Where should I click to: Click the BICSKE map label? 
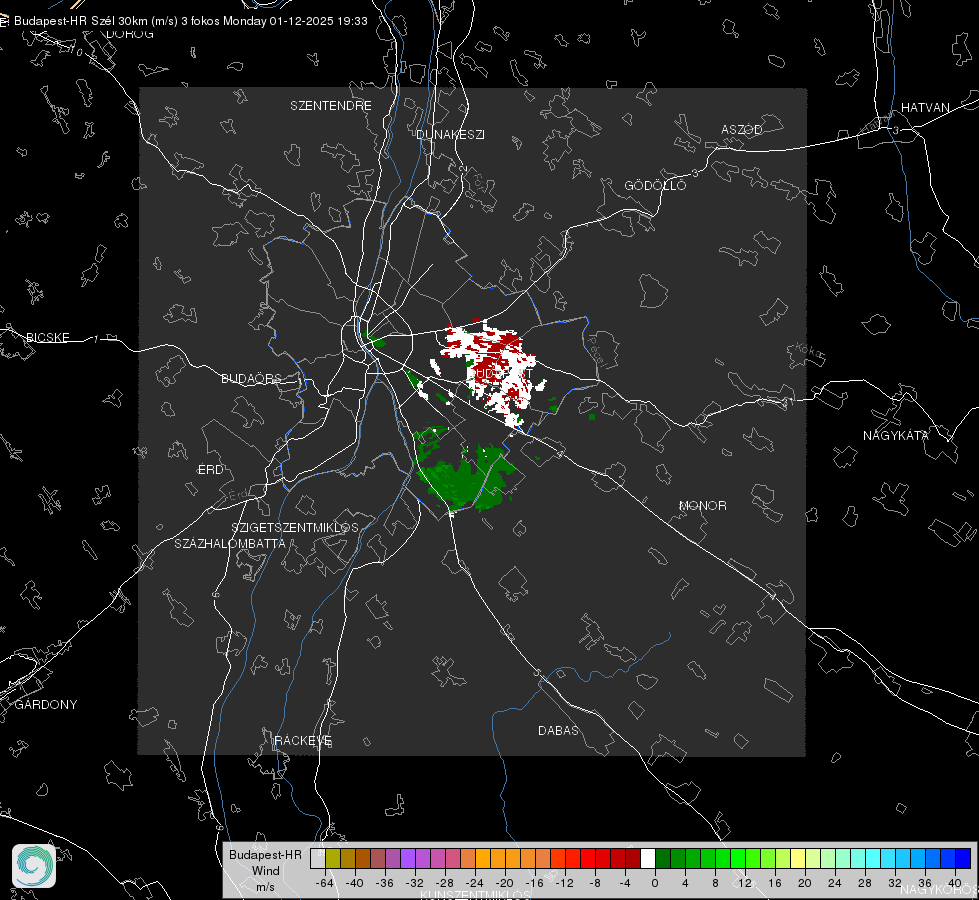tap(47, 337)
